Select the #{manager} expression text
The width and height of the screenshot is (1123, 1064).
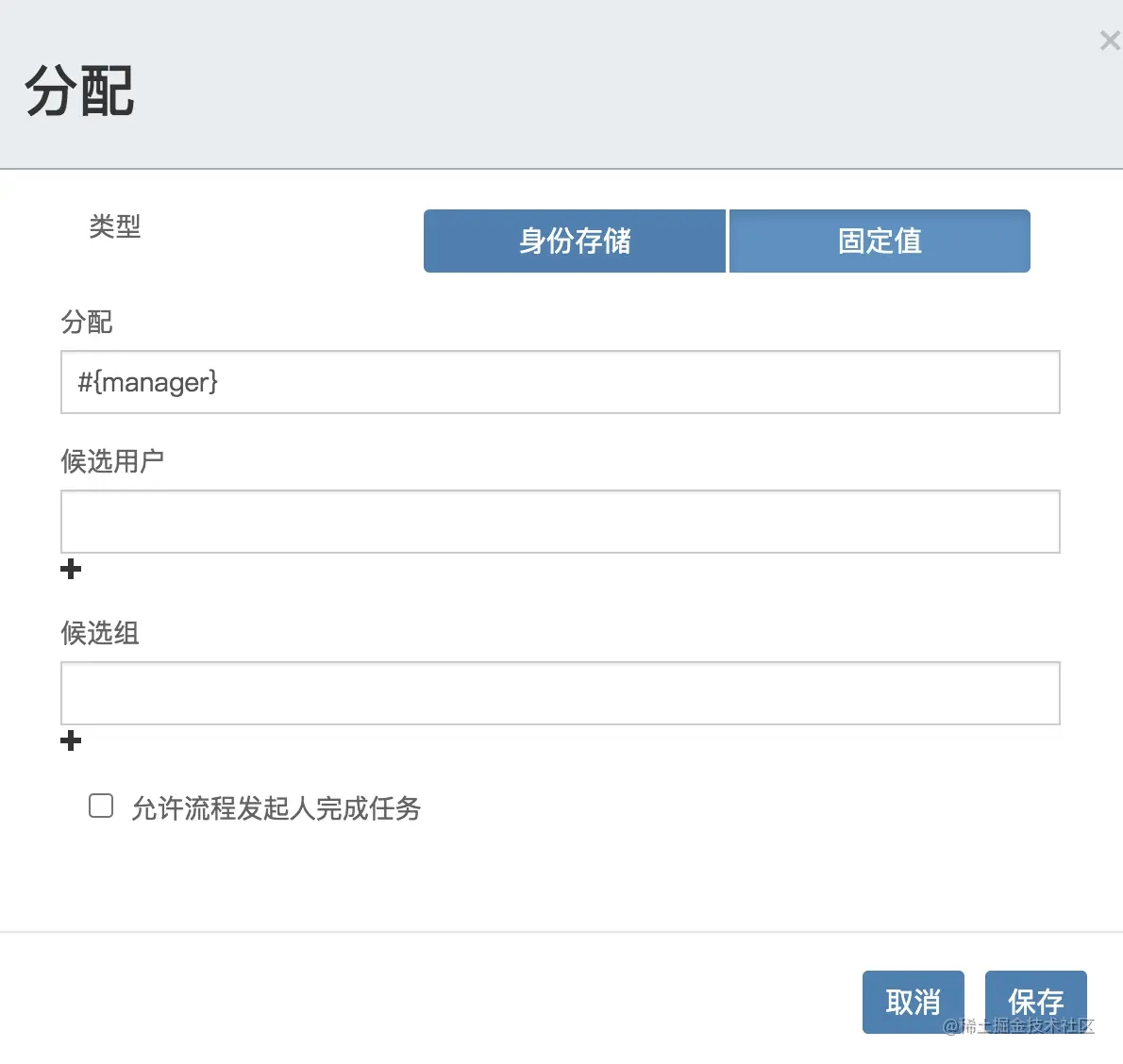tap(147, 382)
